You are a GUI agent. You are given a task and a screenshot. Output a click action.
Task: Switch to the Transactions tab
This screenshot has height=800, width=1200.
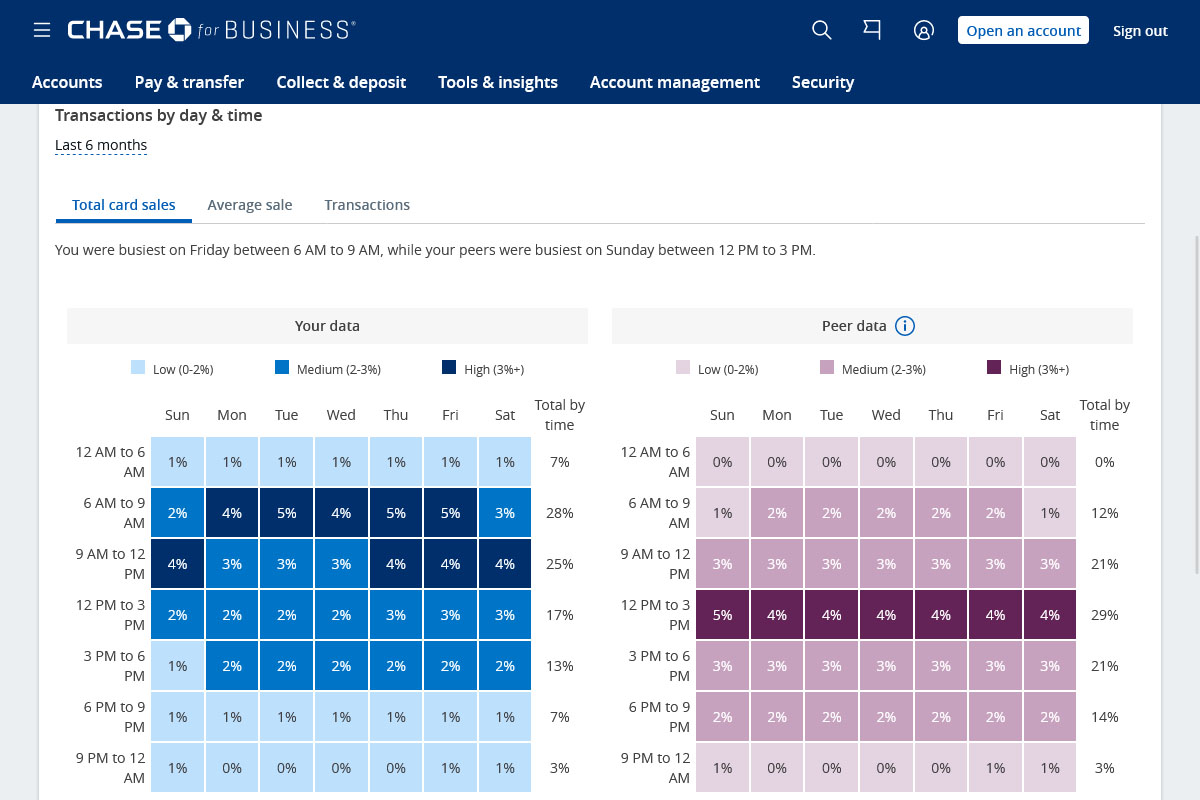tap(367, 204)
